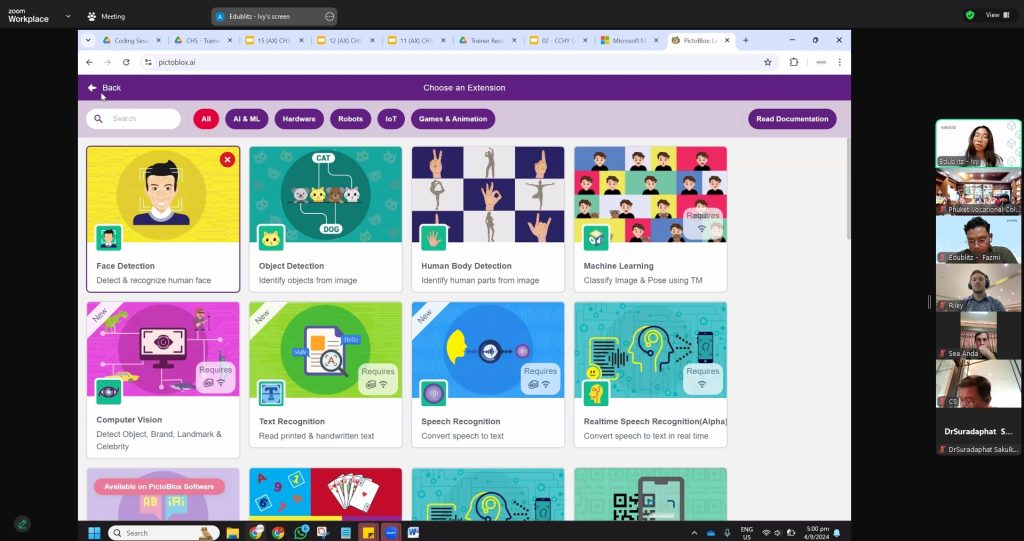Click the Zoom annotate pencil icon
The height and width of the screenshot is (541, 1024).
point(22,524)
